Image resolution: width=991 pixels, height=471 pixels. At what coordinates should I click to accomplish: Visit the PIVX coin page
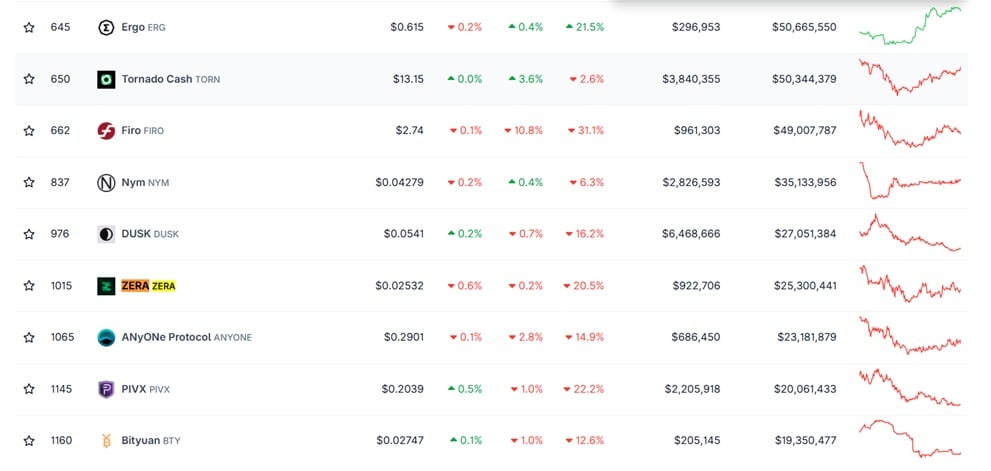tap(145, 389)
